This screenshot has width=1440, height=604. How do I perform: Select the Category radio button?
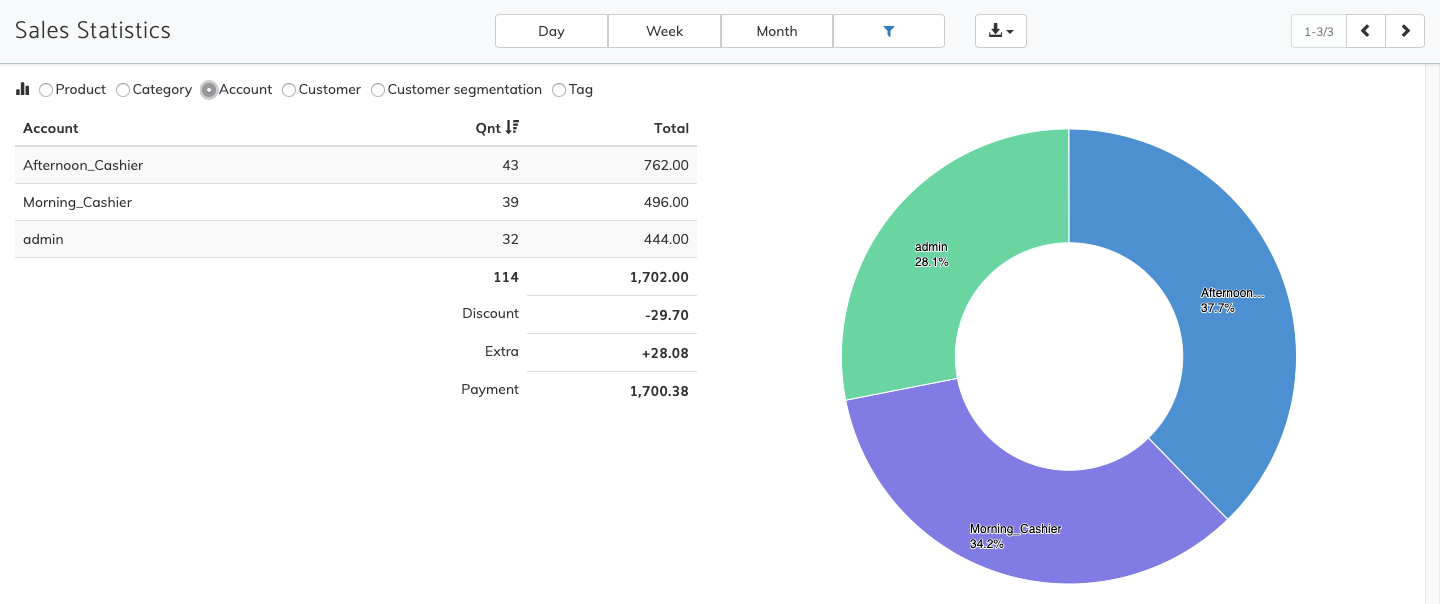[122, 90]
